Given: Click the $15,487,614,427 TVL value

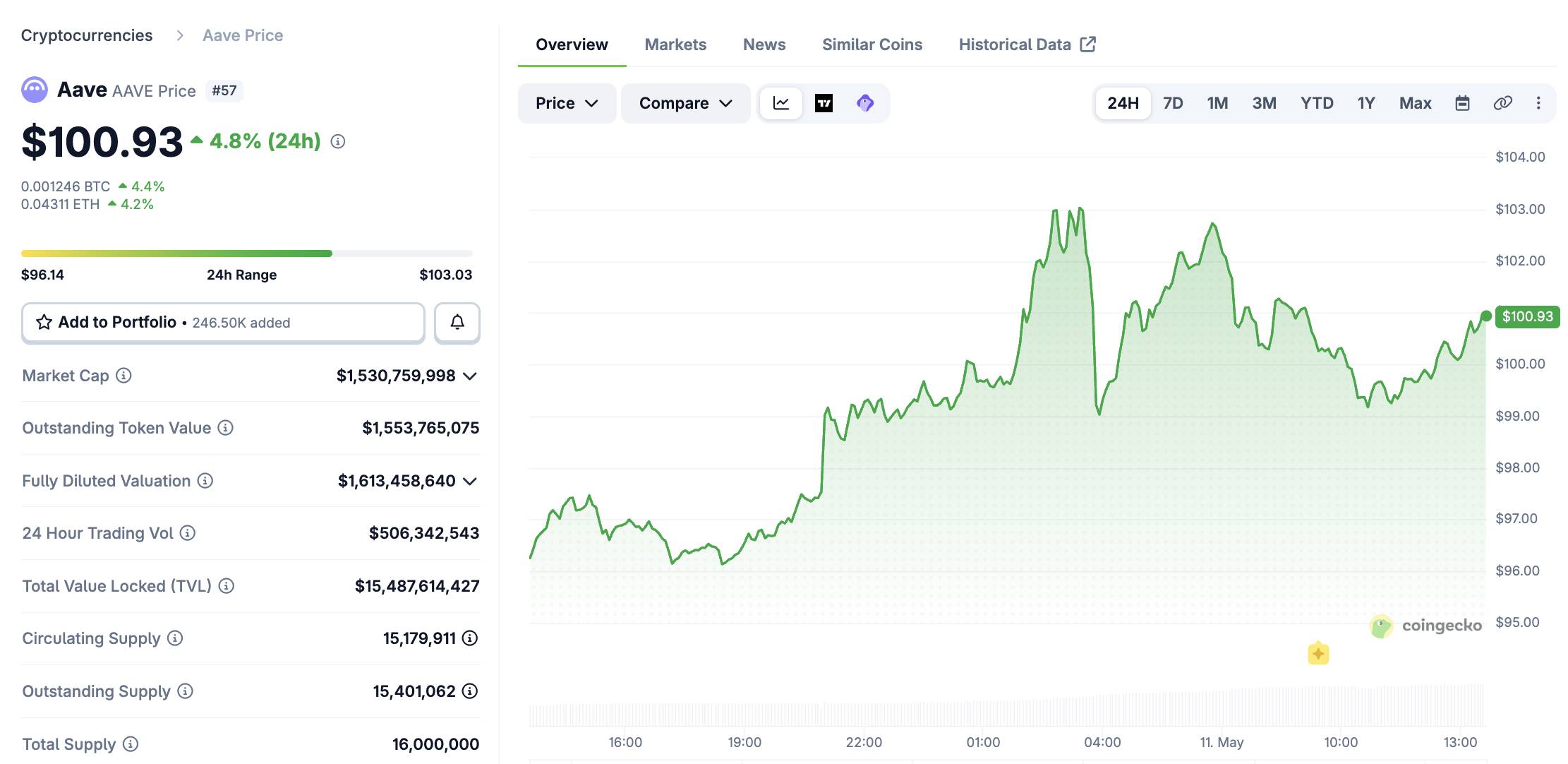Looking at the screenshot, I should coord(417,586).
